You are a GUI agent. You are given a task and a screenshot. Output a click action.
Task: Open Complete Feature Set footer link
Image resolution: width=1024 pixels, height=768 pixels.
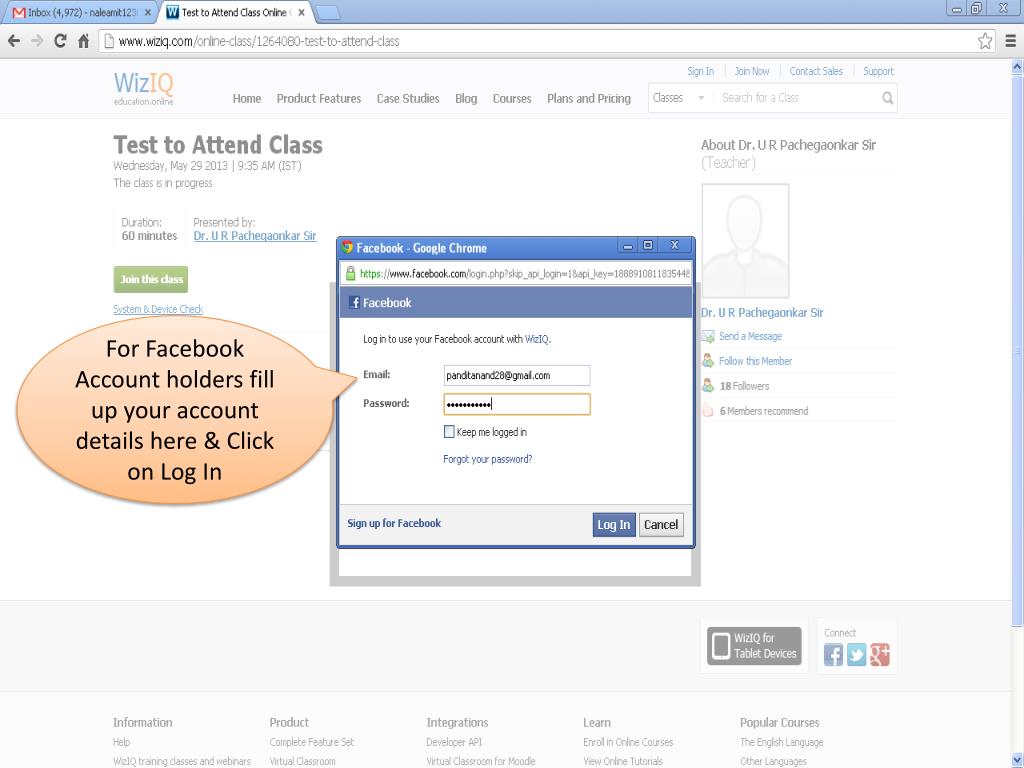pos(312,742)
